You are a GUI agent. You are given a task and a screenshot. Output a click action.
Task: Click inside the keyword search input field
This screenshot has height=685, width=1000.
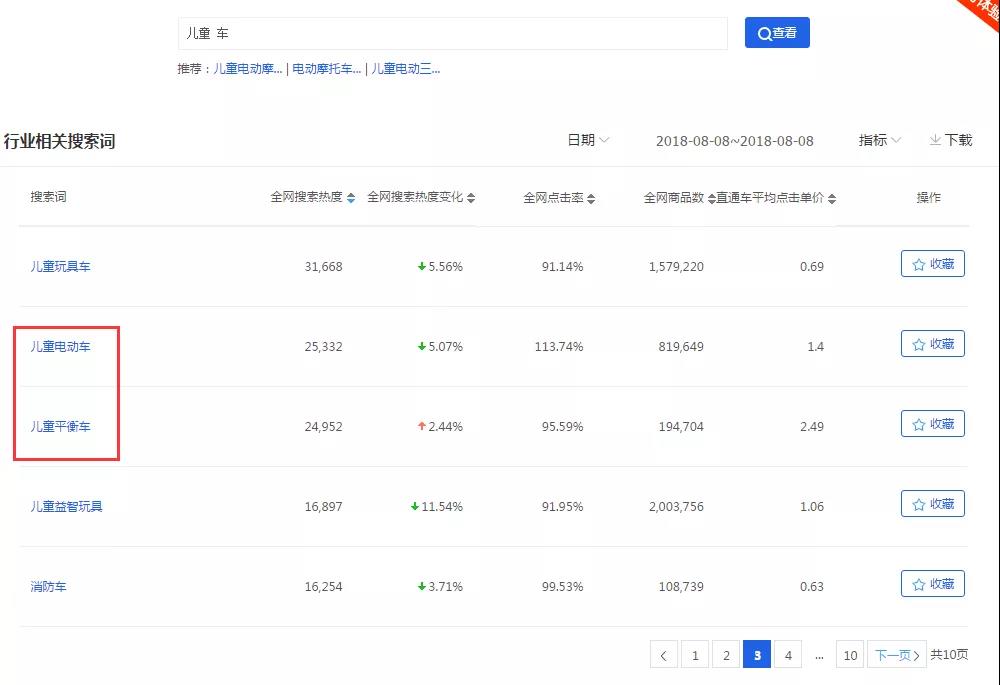point(450,32)
